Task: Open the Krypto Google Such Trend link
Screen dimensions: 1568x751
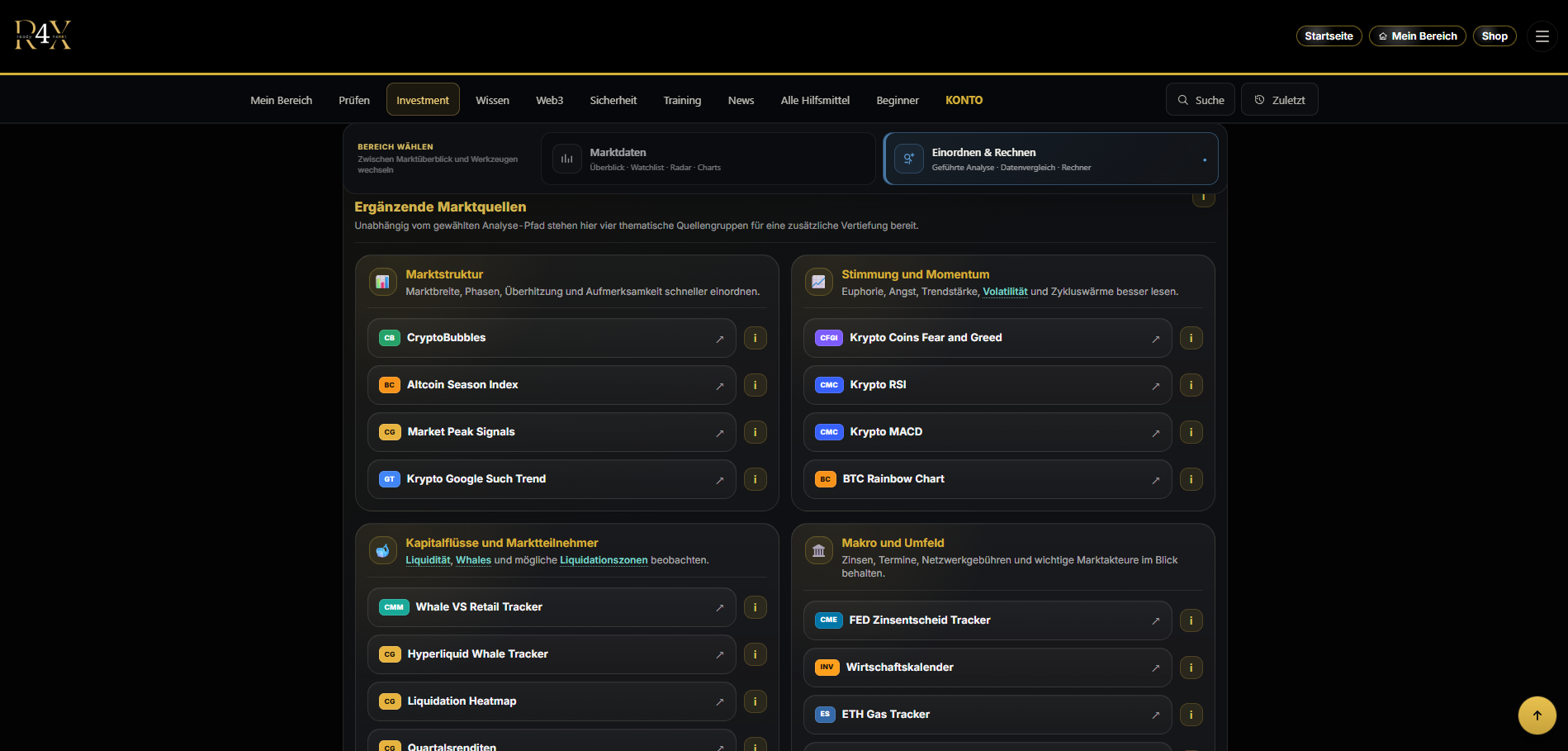Action: click(x=552, y=479)
